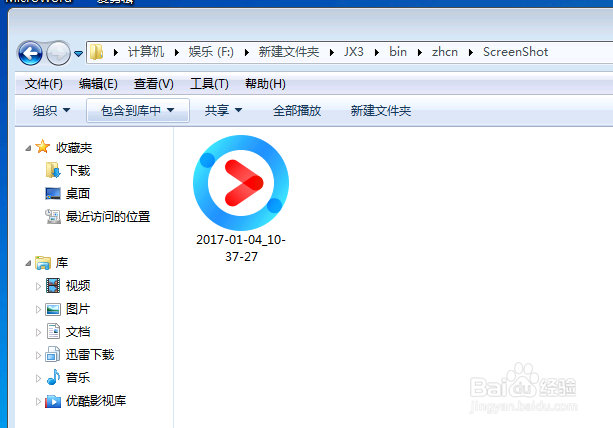Select 库 in the navigation pane
Screen dimensions: 613x428
62,263
